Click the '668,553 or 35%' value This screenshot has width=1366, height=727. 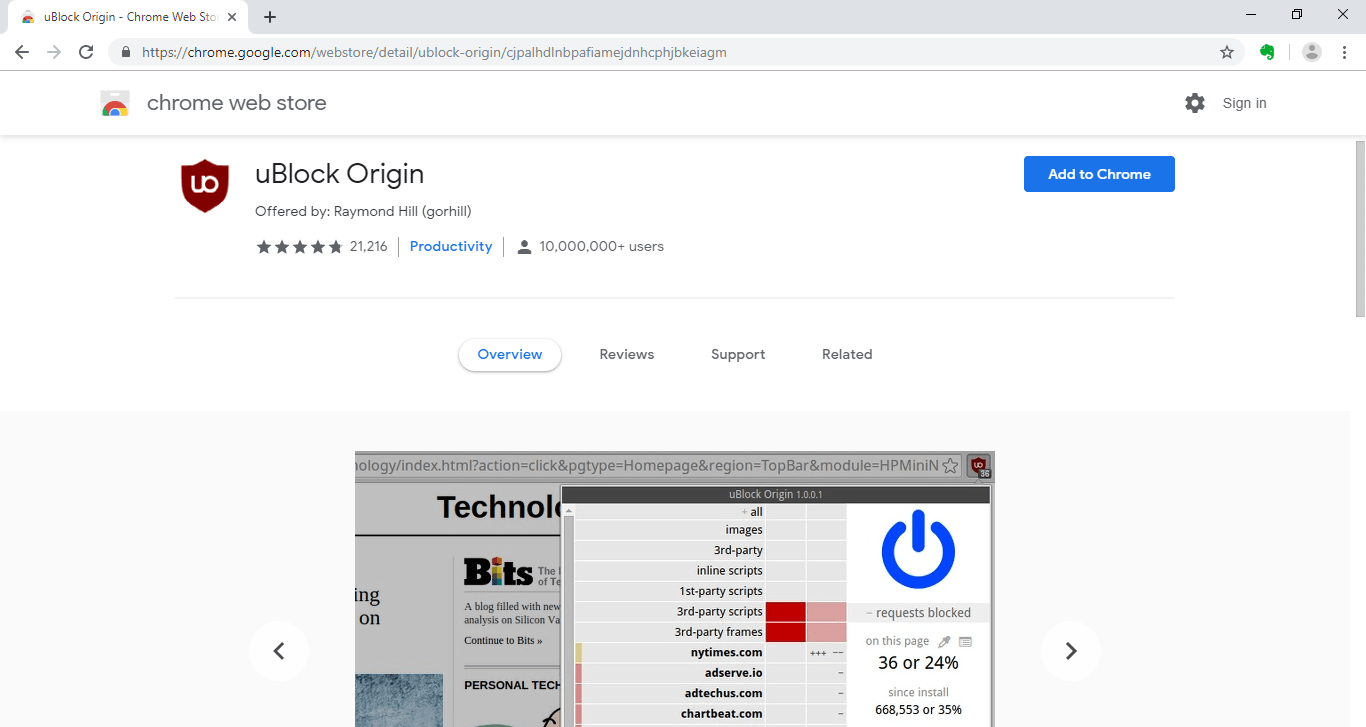click(x=918, y=710)
